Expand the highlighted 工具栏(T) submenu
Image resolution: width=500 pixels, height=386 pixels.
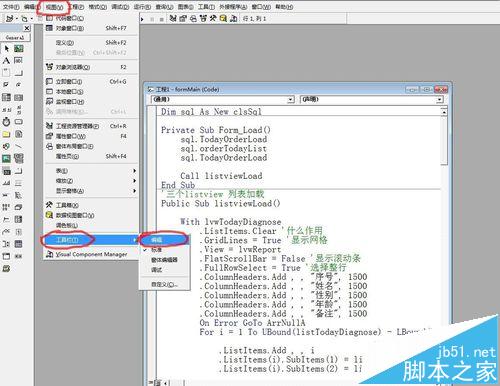pos(91,240)
